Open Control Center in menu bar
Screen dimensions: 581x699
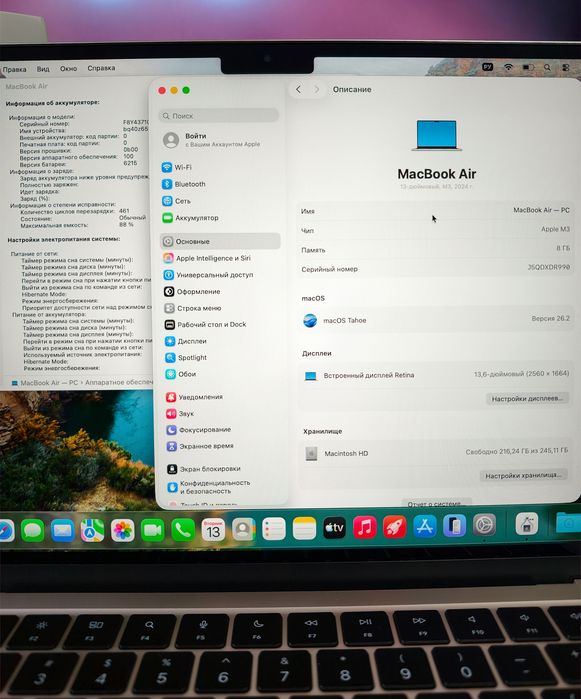[x=566, y=67]
